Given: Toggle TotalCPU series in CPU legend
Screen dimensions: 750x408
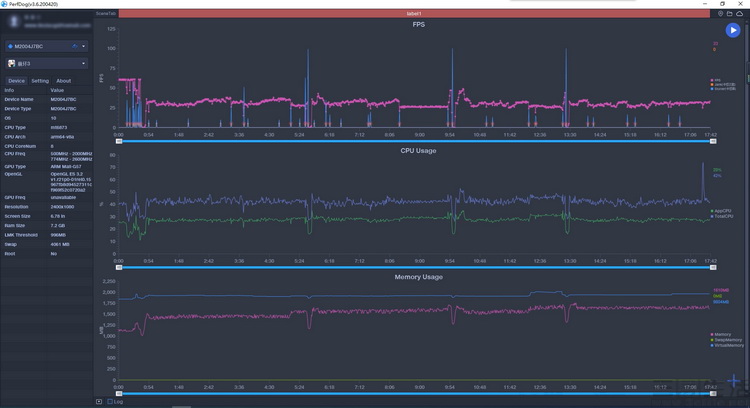Looking at the screenshot, I should (x=721, y=216).
